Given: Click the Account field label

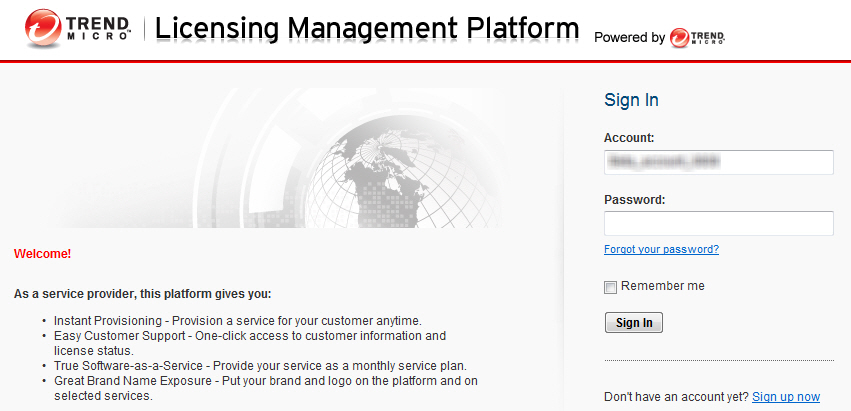Looking at the screenshot, I should point(629,137).
